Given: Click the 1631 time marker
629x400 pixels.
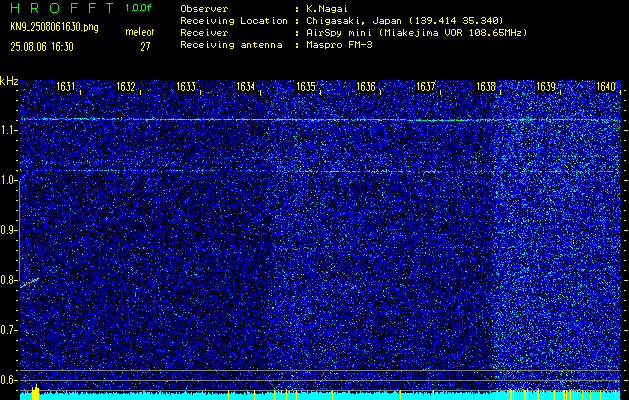Looking at the screenshot, I should point(66,87).
